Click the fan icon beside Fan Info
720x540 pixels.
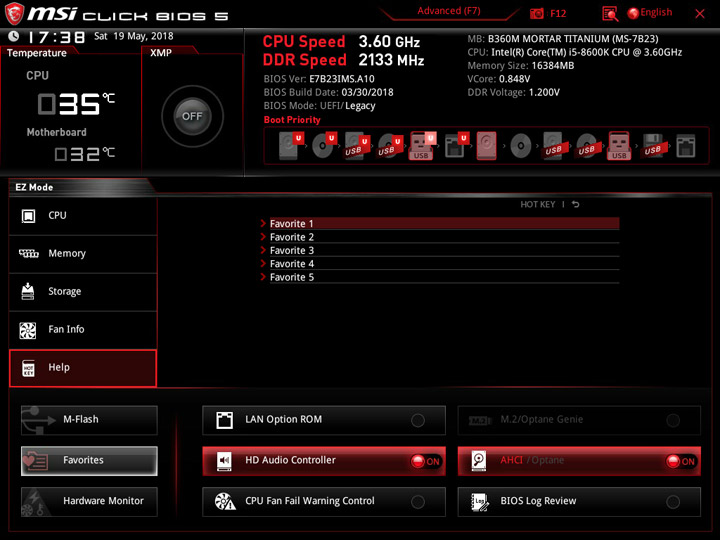pyautogui.click(x=28, y=330)
